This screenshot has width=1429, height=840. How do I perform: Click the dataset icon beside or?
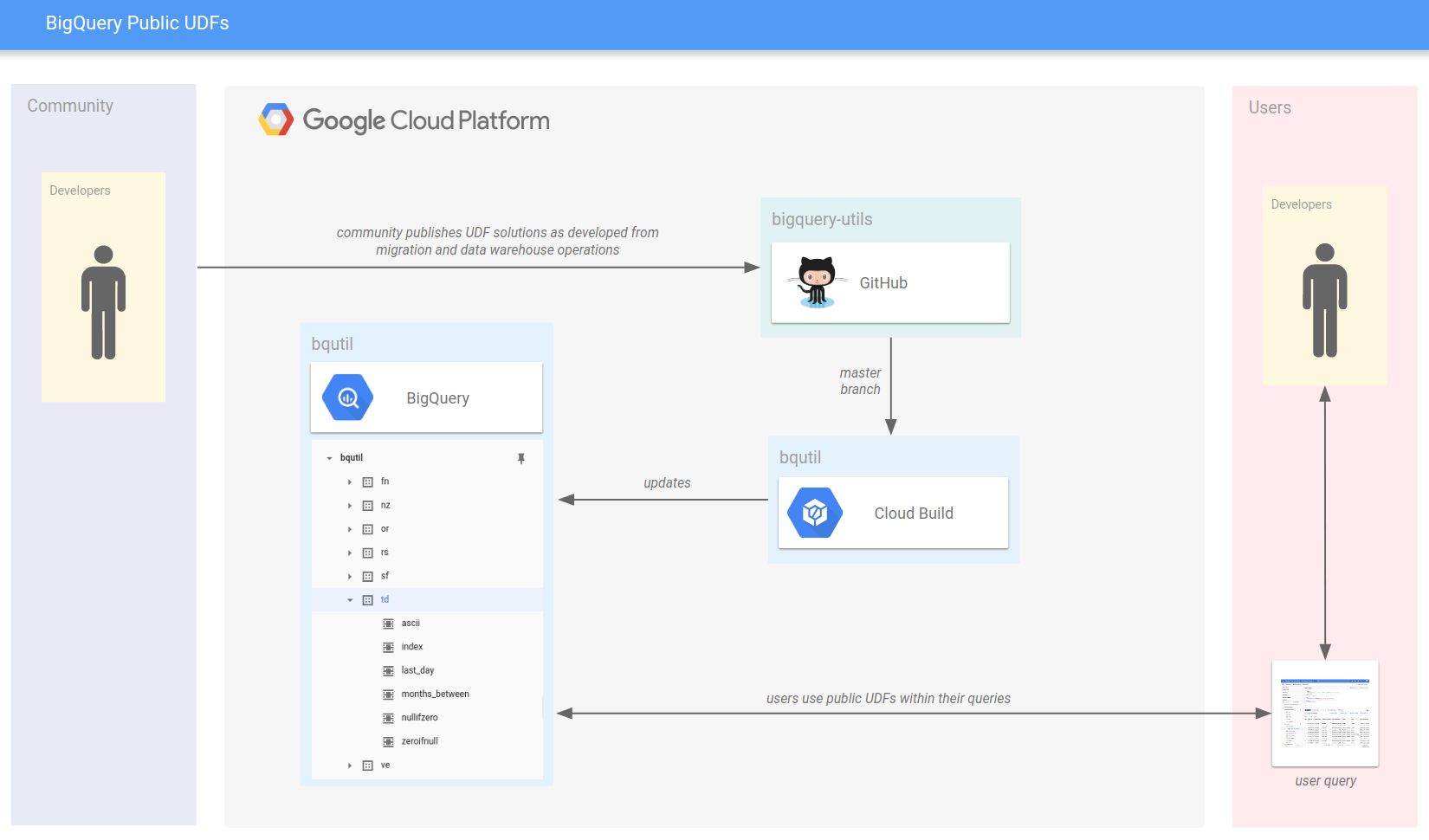click(x=368, y=529)
